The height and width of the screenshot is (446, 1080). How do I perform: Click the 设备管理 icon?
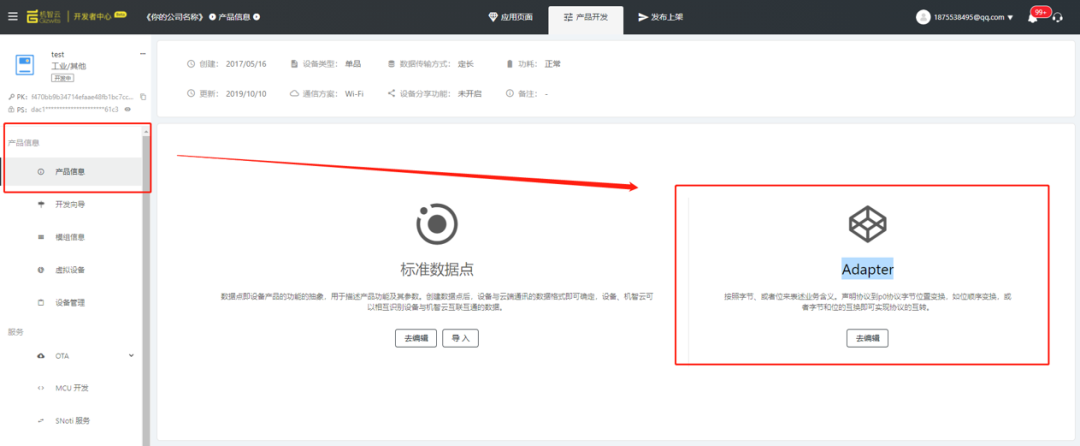pyautogui.click(x=41, y=302)
